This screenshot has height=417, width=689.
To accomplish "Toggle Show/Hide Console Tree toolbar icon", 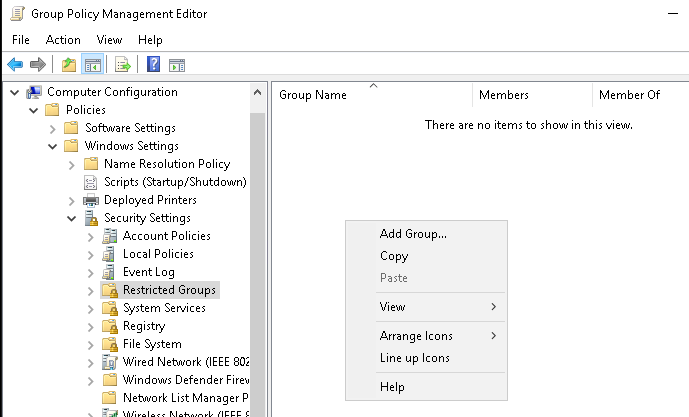I will click(92, 65).
